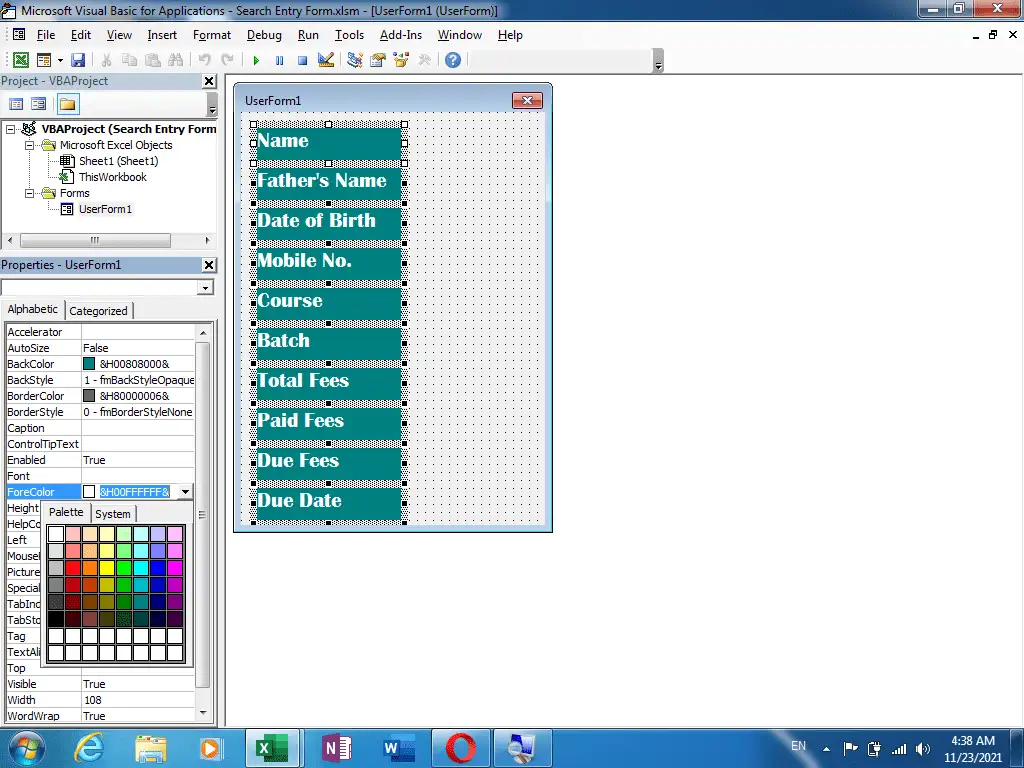The height and width of the screenshot is (768, 1024).
Task: Close the Project - VBAProject panel
Action: coord(209,81)
